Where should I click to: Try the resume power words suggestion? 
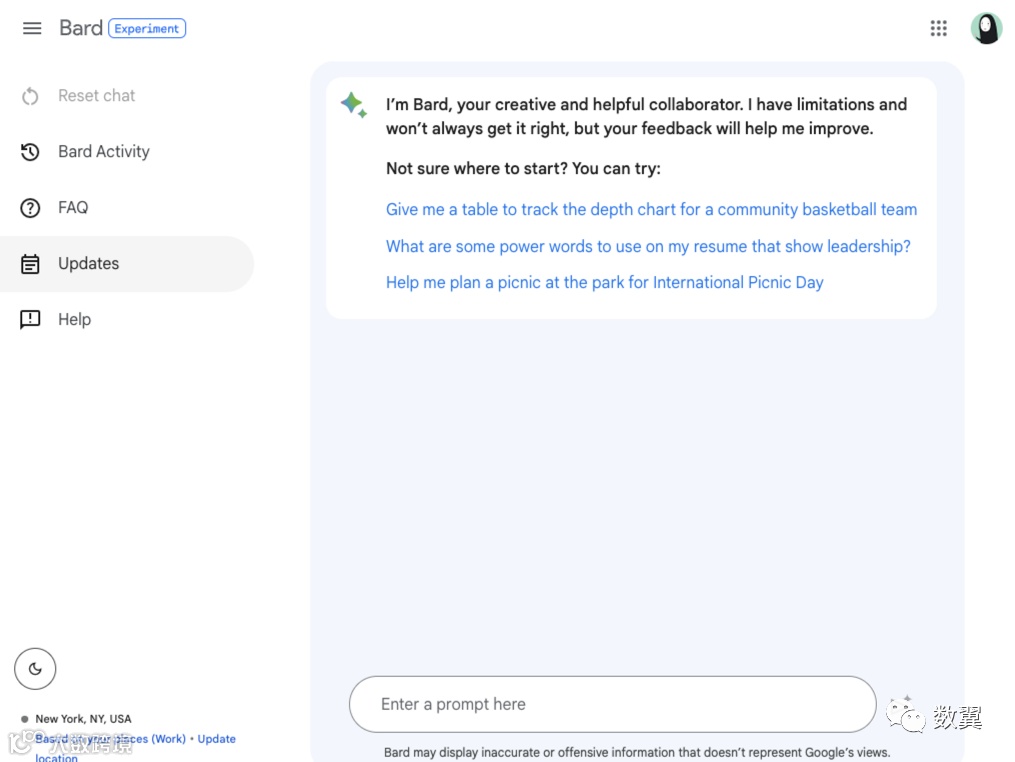(648, 247)
